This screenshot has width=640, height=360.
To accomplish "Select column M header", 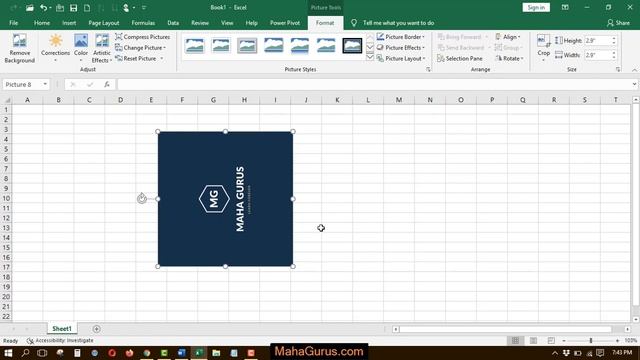I will [x=399, y=100].
